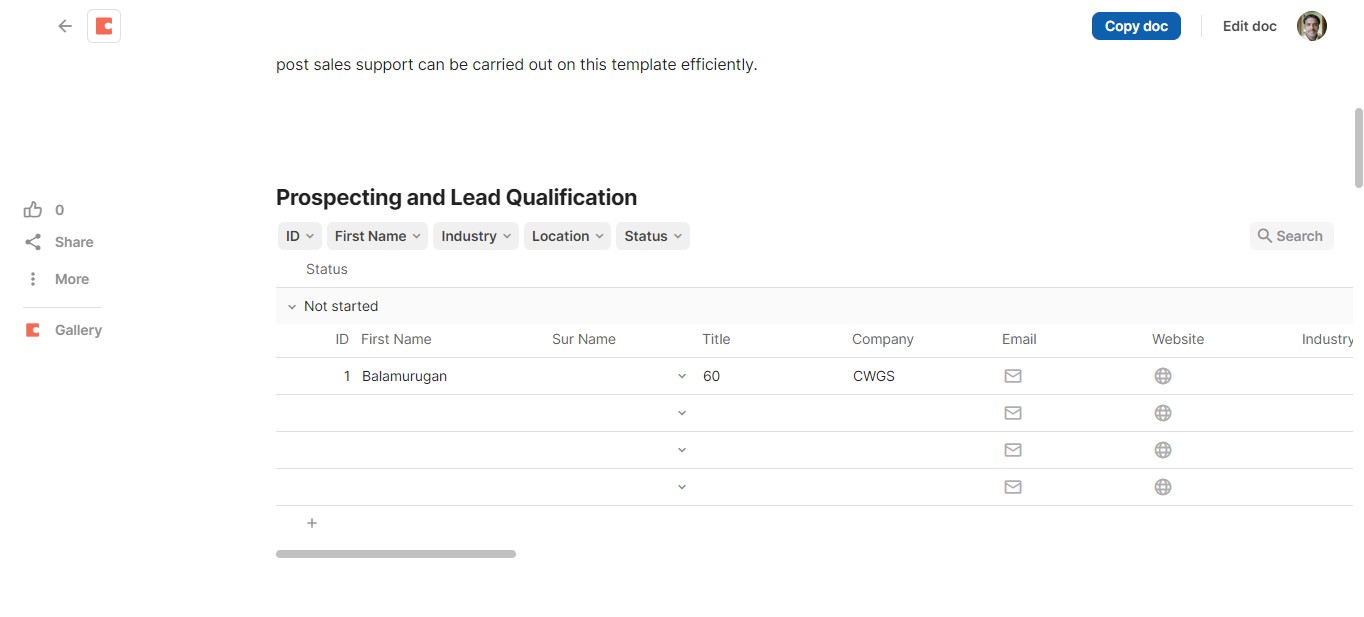Collapse the Not started group
The width and height of the screenshot is (1364, 617).
(292, 307)
